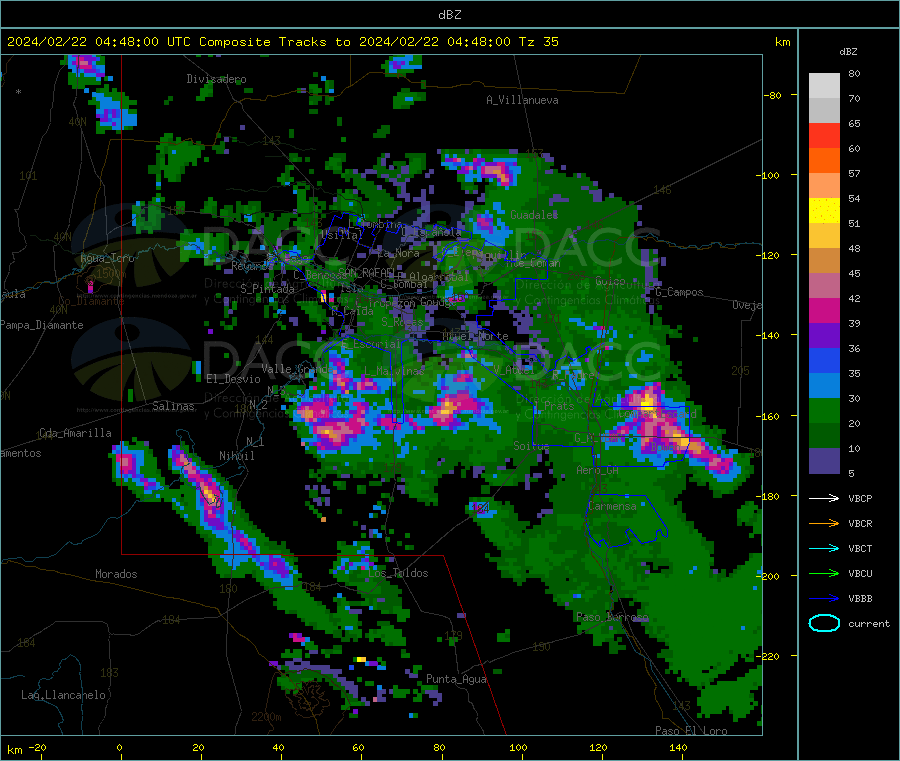Screen dimensions: 900x761
Task: Click the Nihuil map label
Action: [236, 456]
